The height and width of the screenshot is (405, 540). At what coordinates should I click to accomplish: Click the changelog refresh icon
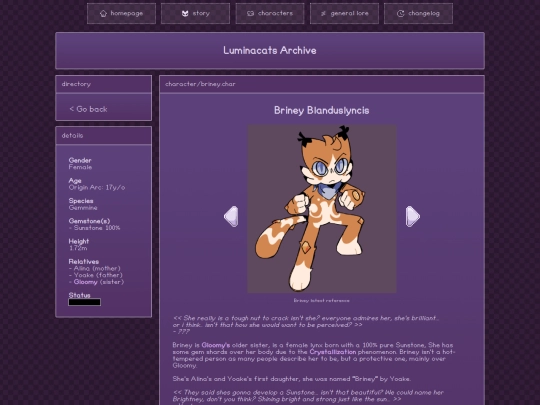(401, 13)
